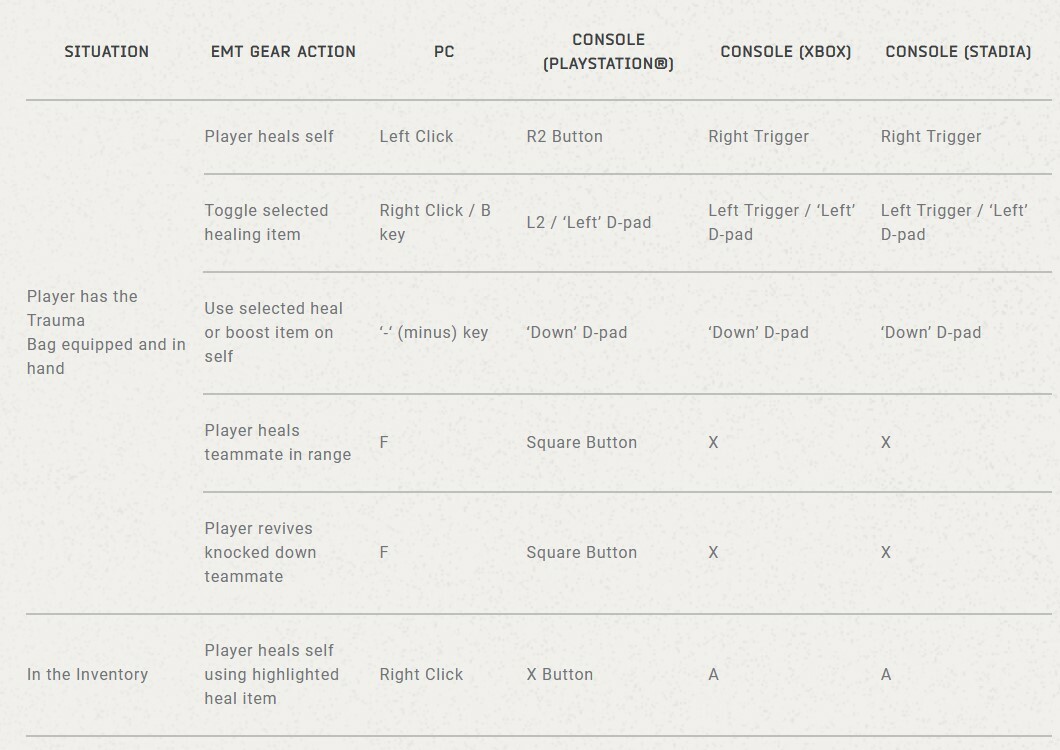Select the EMT GEAR ACTION header
Screen dimensions: 1060x750
283,51
